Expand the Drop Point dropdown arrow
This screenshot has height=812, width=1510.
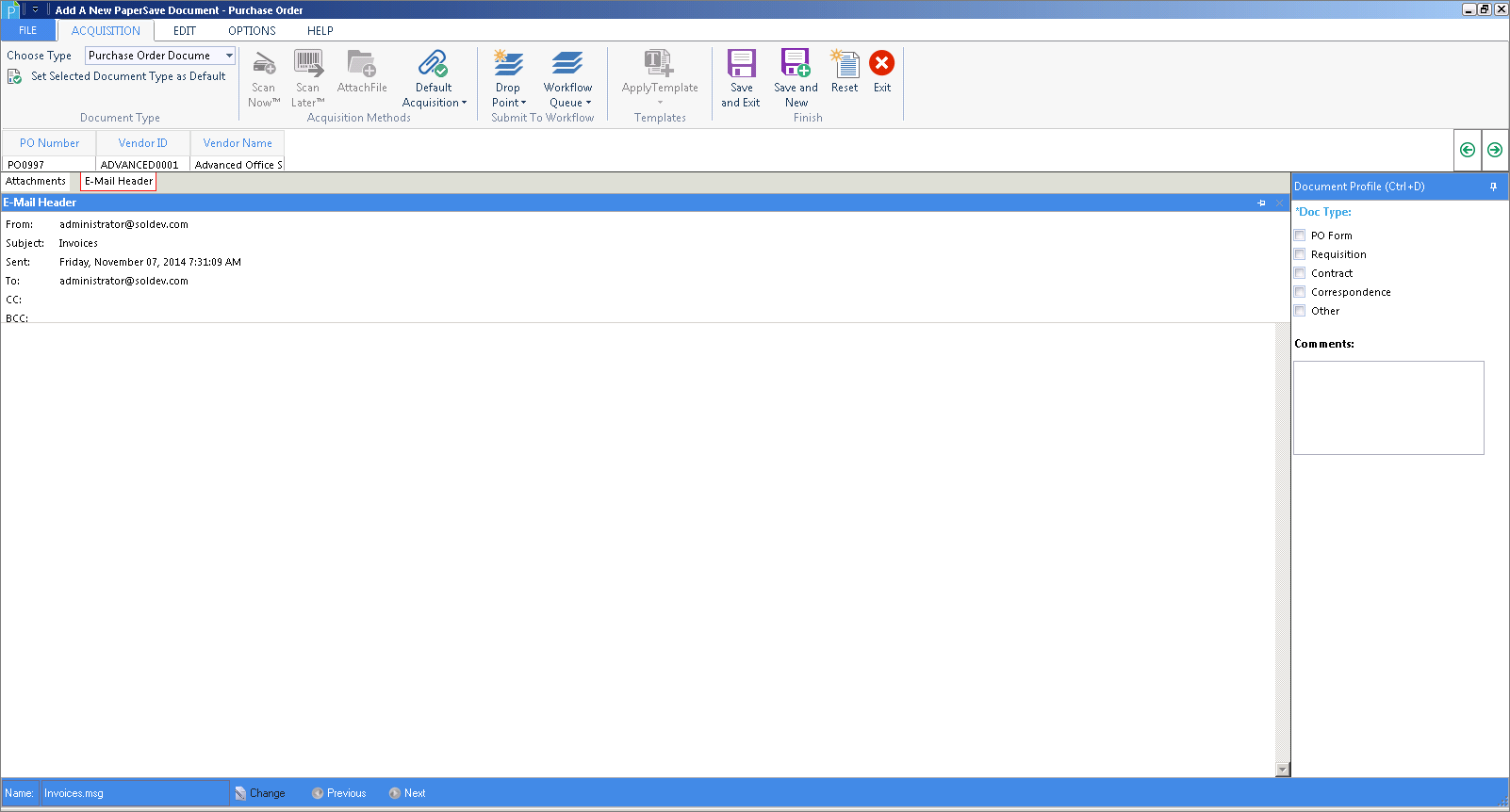(524, 103)
